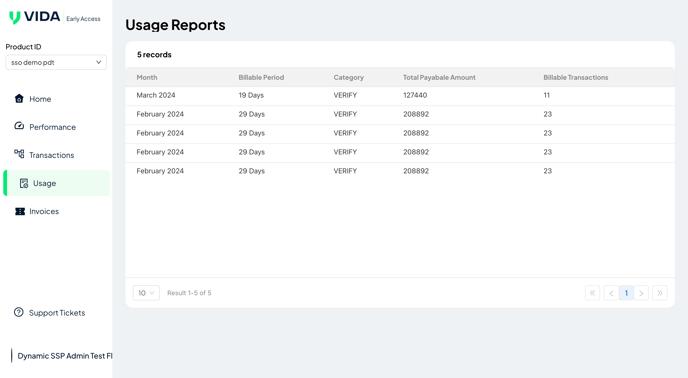Jump to last page of results
Image resolution: width=688 pixels, height=378 pixels.
click(x=659, y=293)
